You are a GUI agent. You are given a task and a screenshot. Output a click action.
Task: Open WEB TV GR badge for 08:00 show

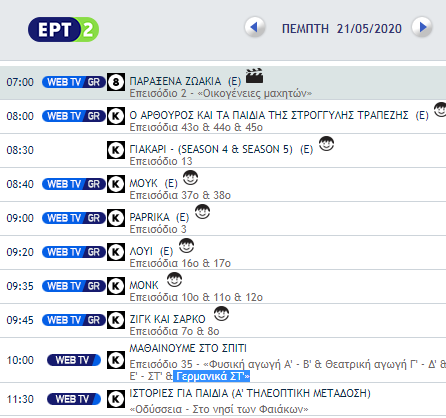pyautogui.click(x=74, y=116)
